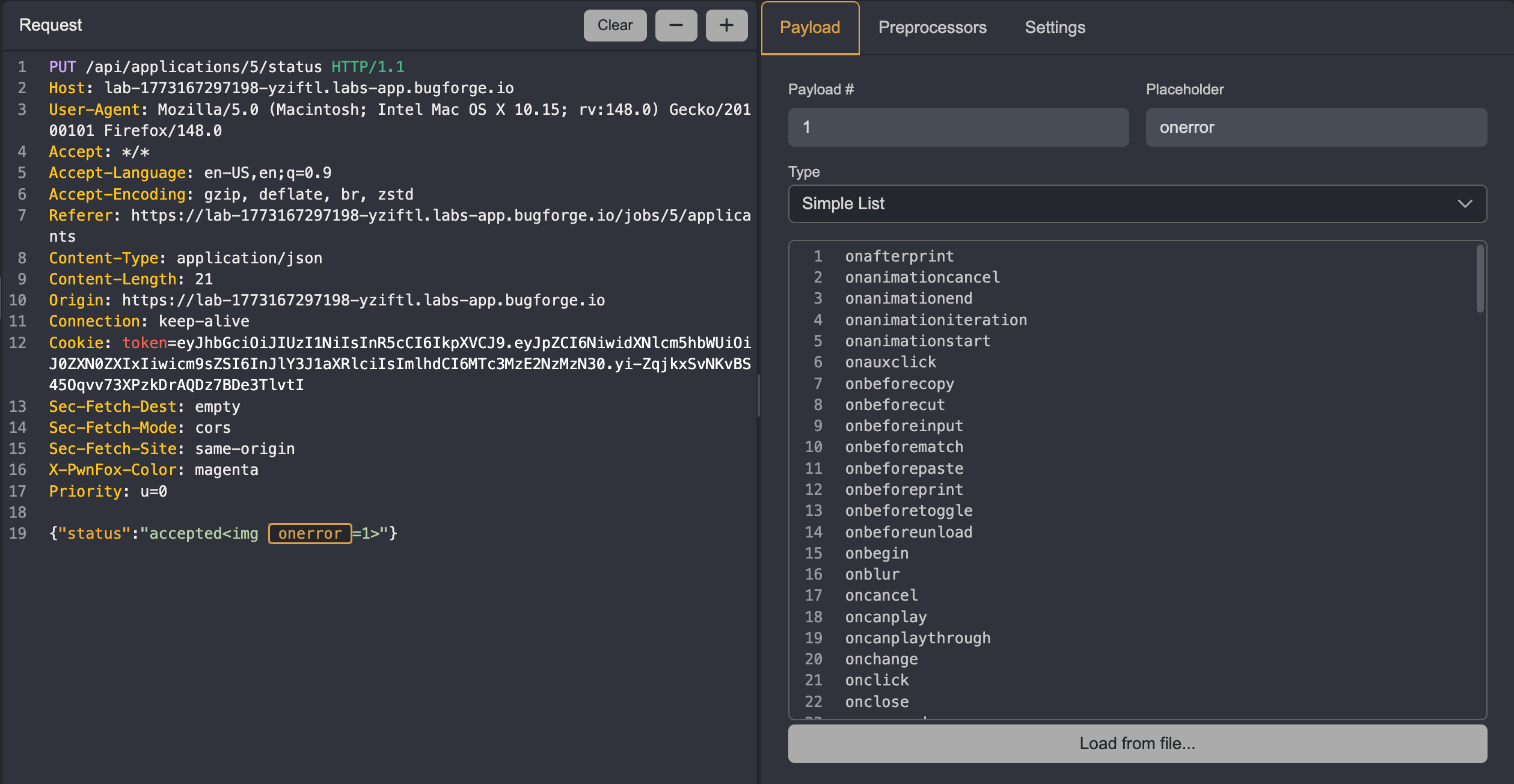
Task: Click the onbeforeunload payload entry
Action: point(908,532)
